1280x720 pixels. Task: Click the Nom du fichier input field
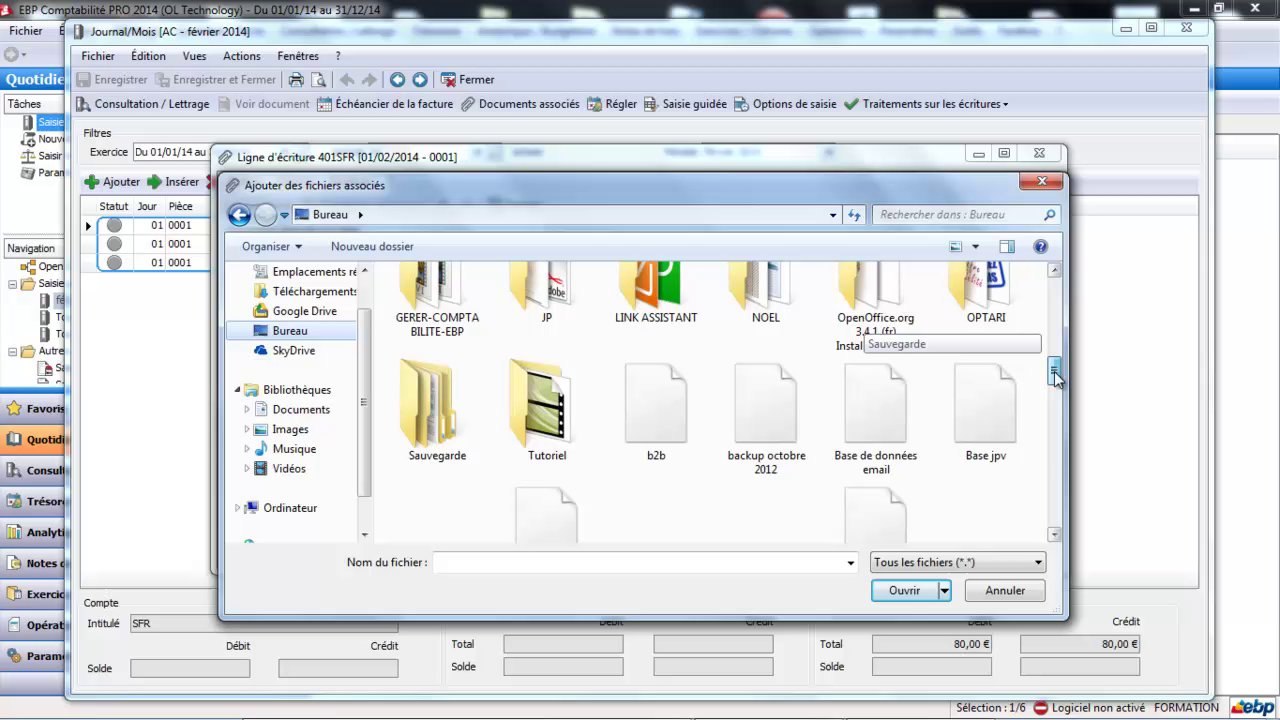click(645, 563)
